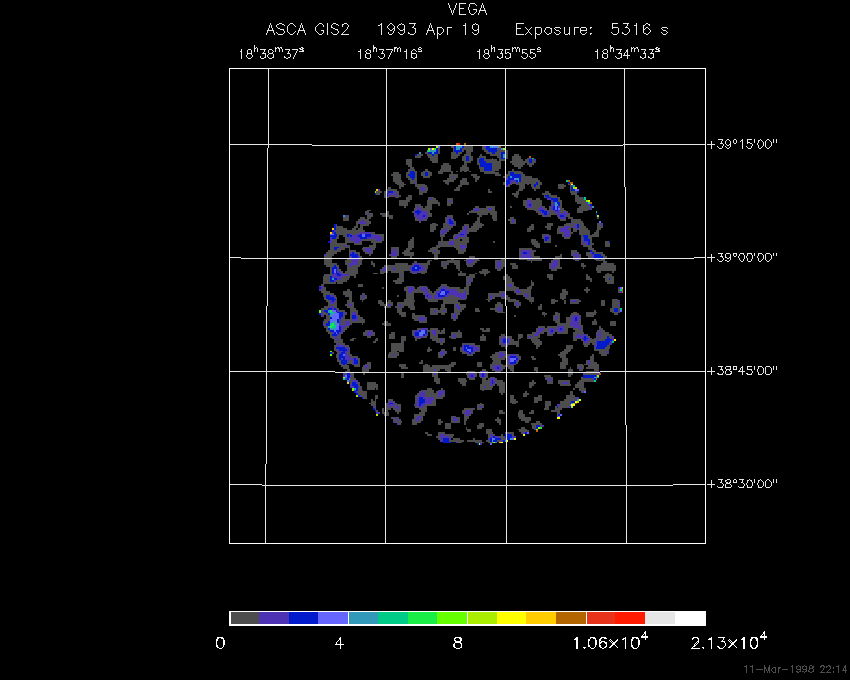Screen dimensions: 850x680
Task: Click the colorbar value 0
Action: tap(220, 644)
